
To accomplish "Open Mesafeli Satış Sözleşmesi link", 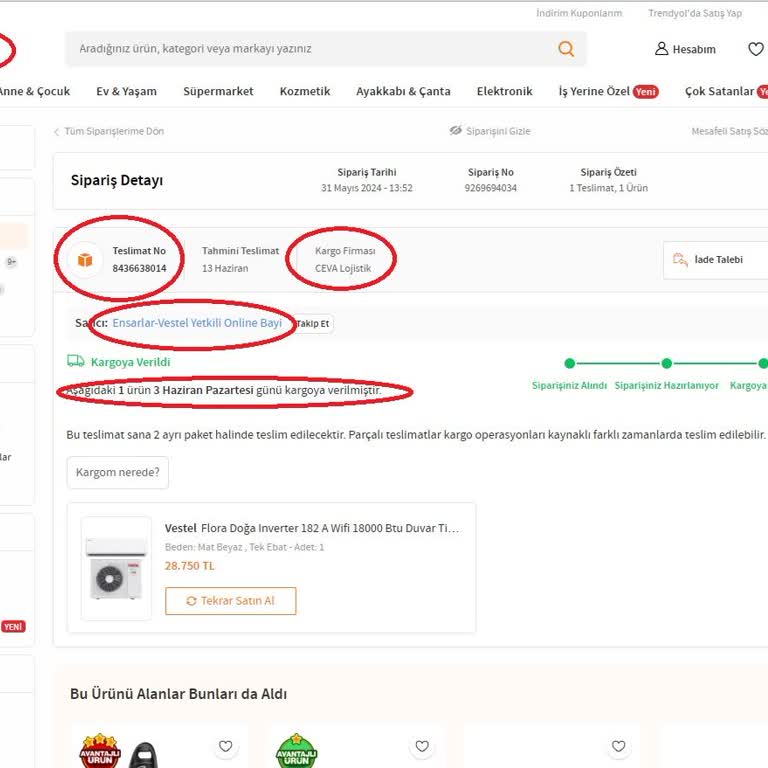I will coord(729,131).
